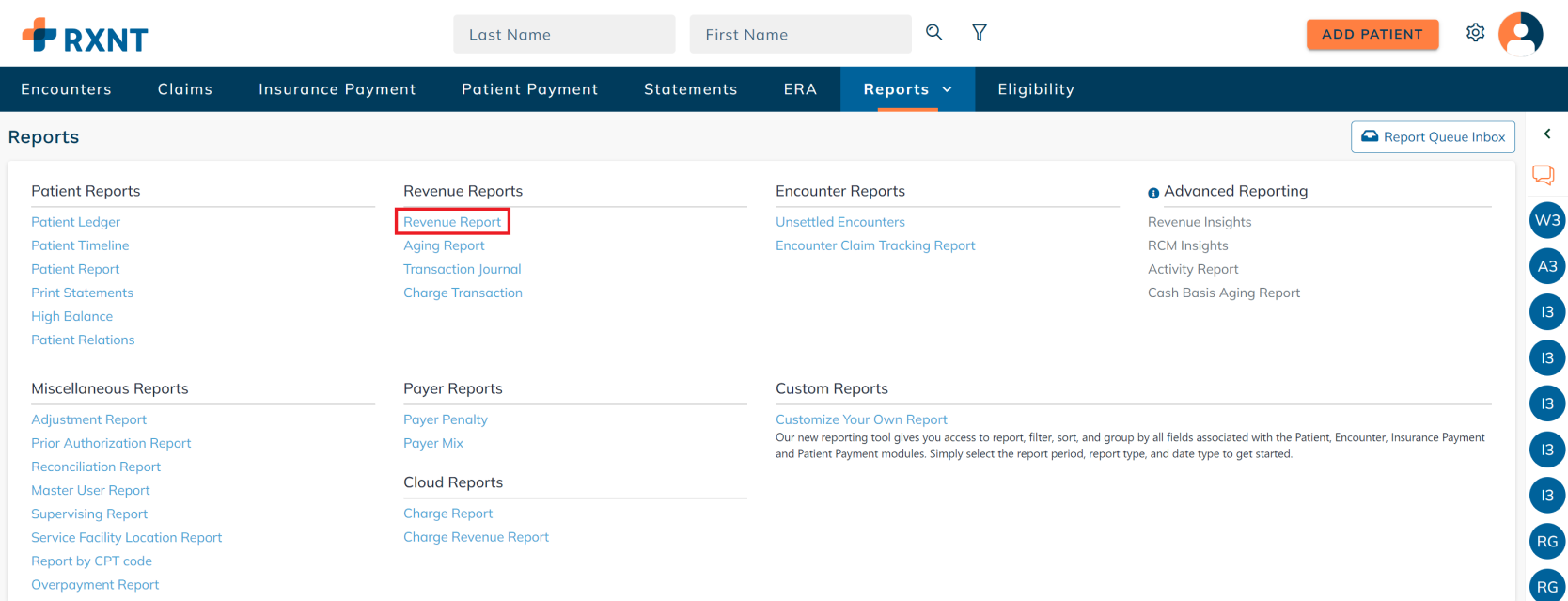Open the Transaction Journal report
This screenshot has width=1568, height=601.
(463, 269)
